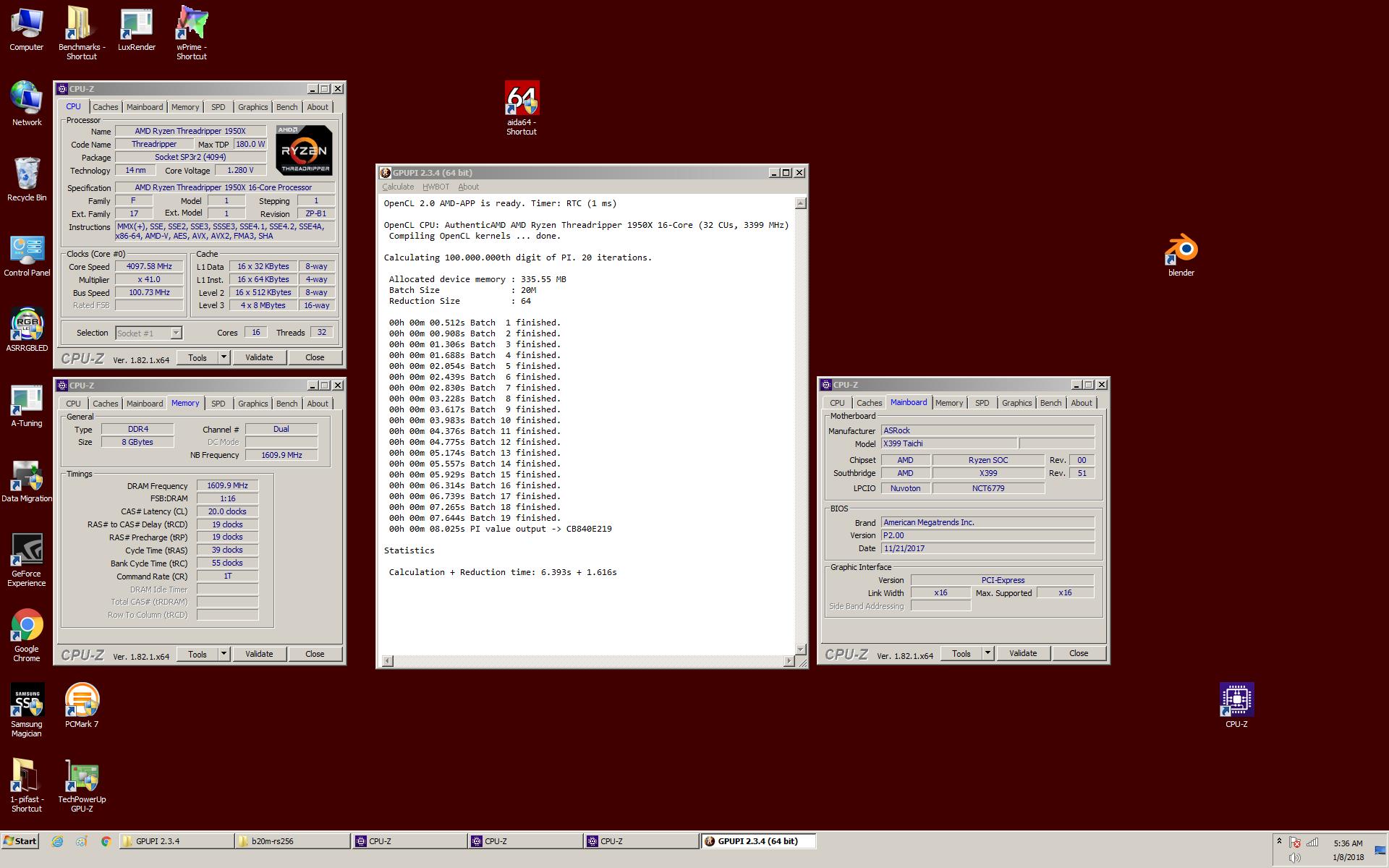The width and height of the screenshot is (1389, 868).
Task: Click Internet Explorer quick launch icon
Action: (x=58, y=841)
